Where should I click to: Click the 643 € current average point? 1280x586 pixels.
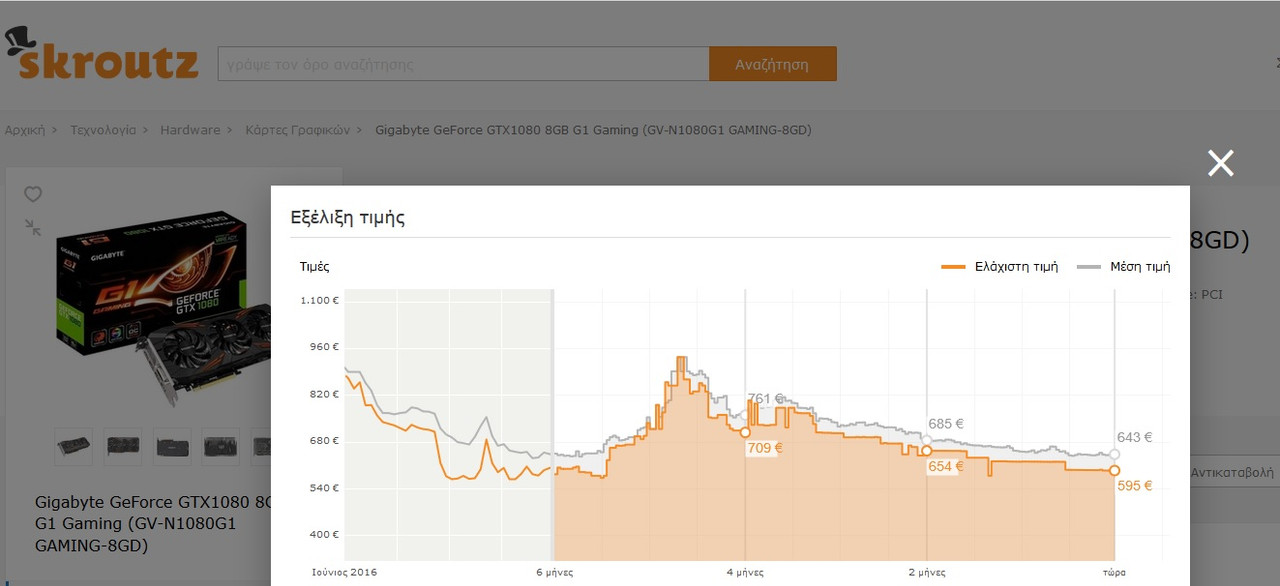click(x=1115, y=454)
